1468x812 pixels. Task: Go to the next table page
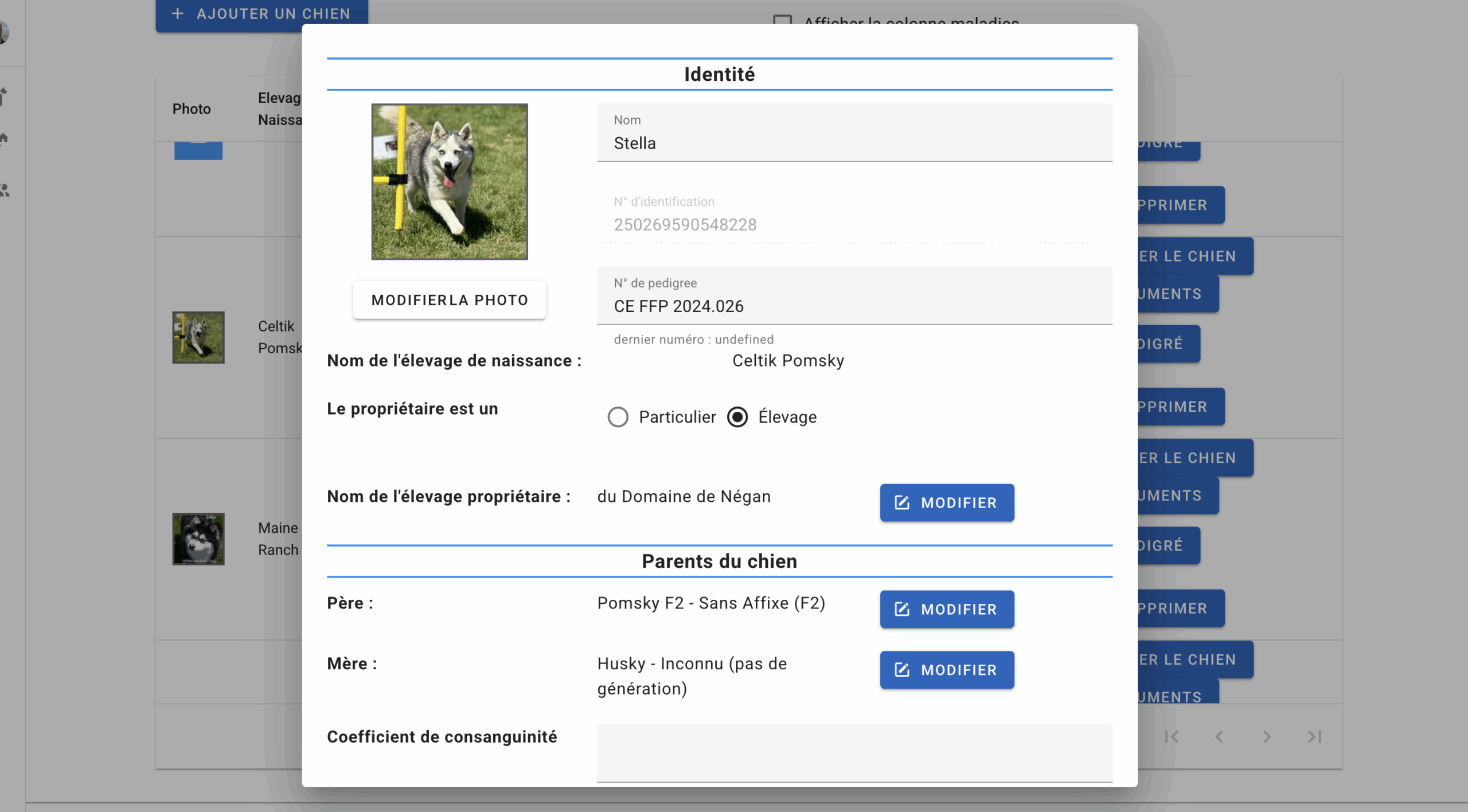[x=1267, y=737]
